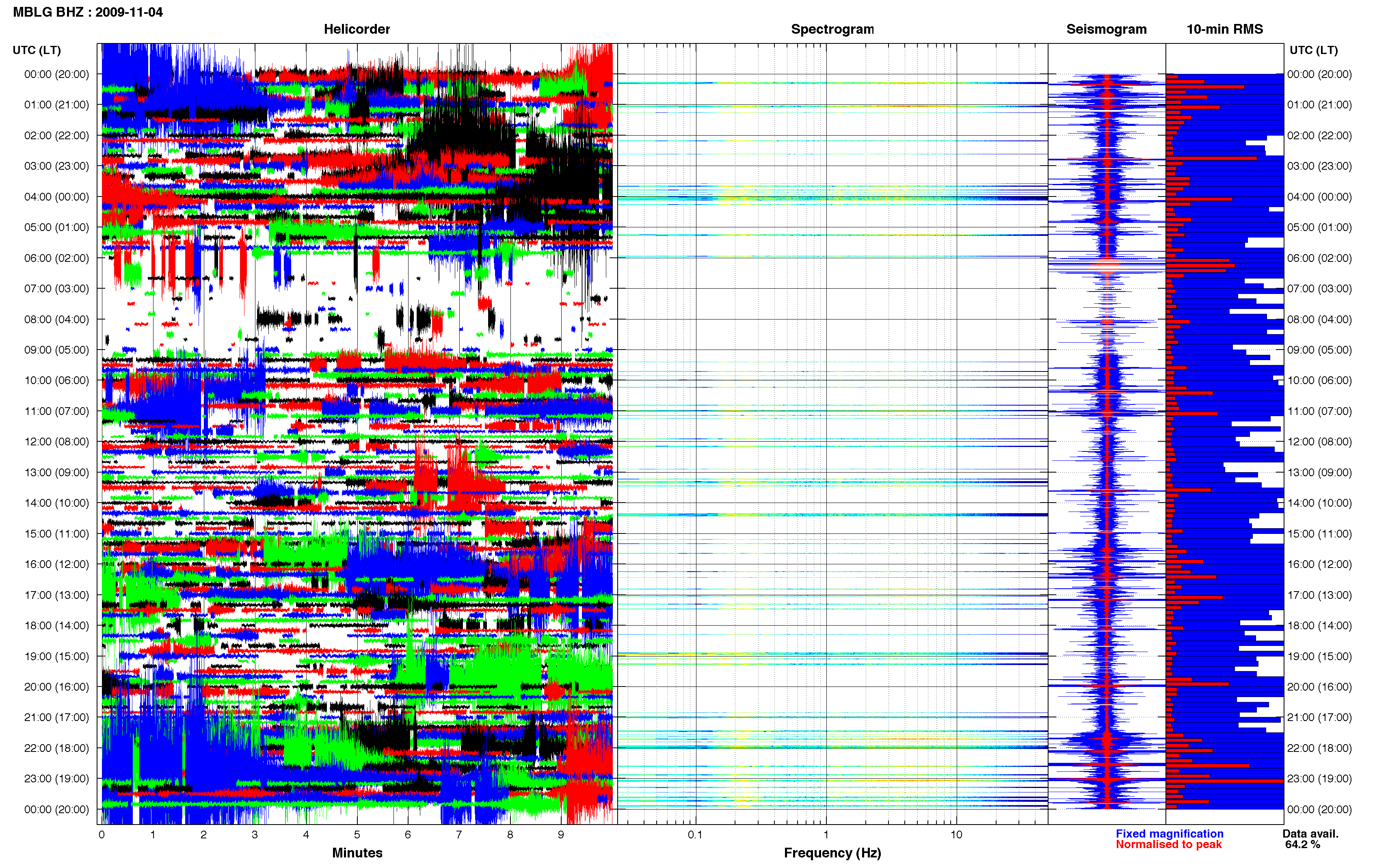Click the 'Data avail.' label
1388x868 pixels.
coord(1310,833)
